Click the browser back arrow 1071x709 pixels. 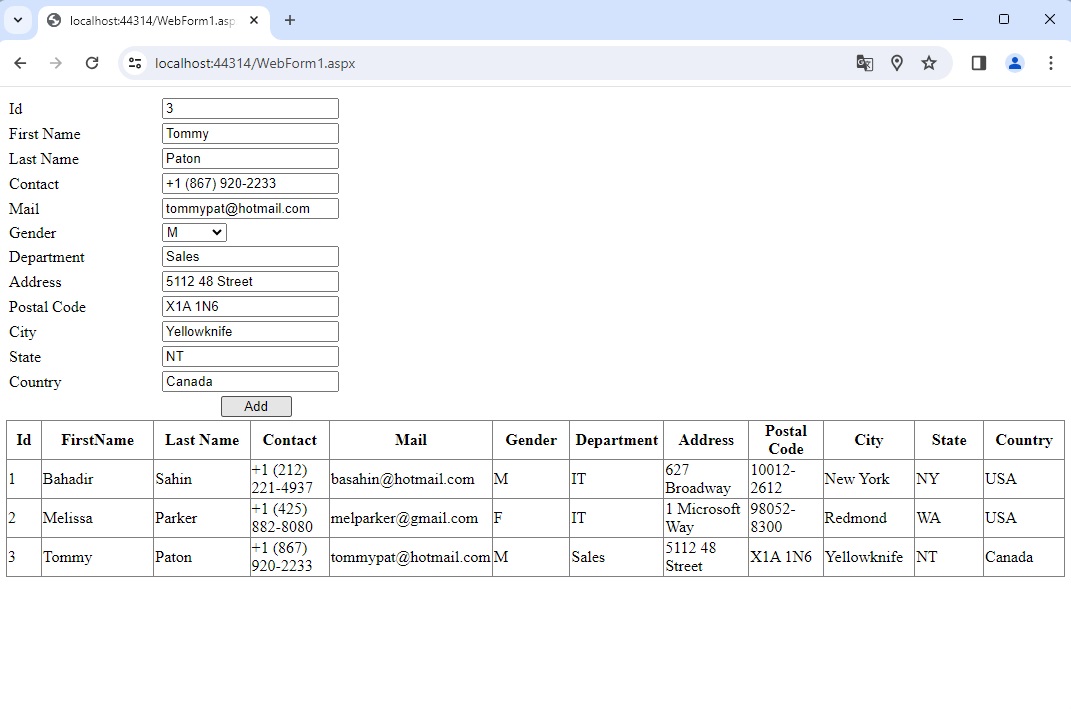(20, 63)
